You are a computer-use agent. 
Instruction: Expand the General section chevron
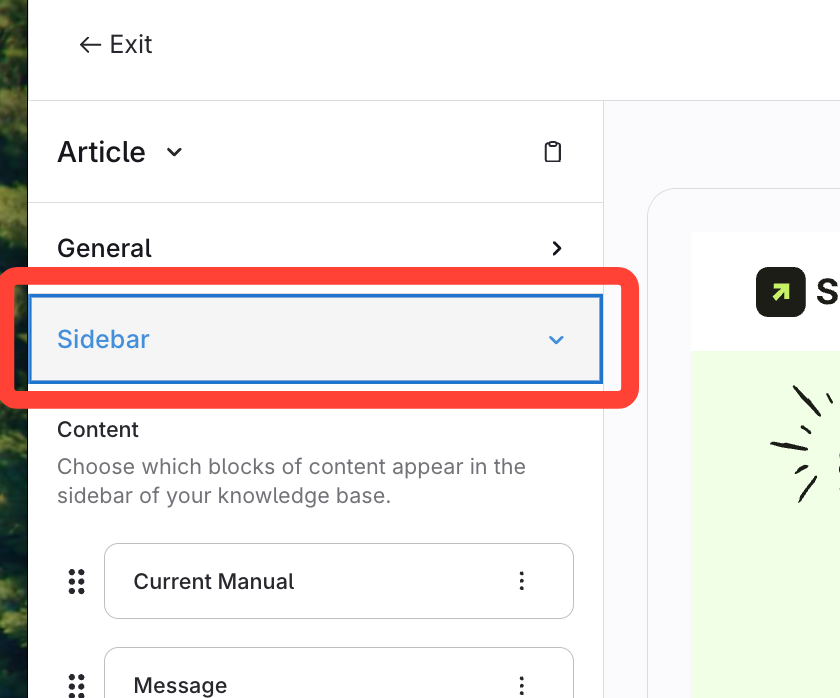pyautogui.click(x=557, y=248)
